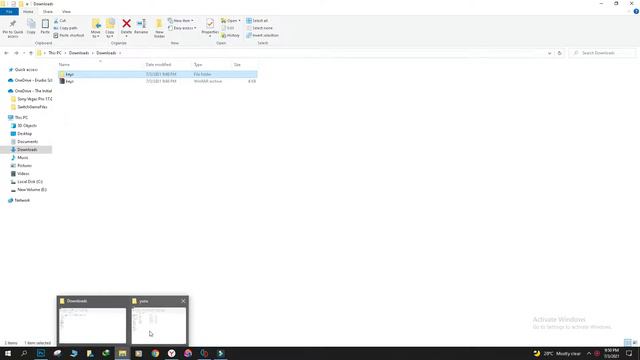Open the Copy to dropdown
Image resolution: width=640 pixels, height=360 pixels.
(110, 28)
